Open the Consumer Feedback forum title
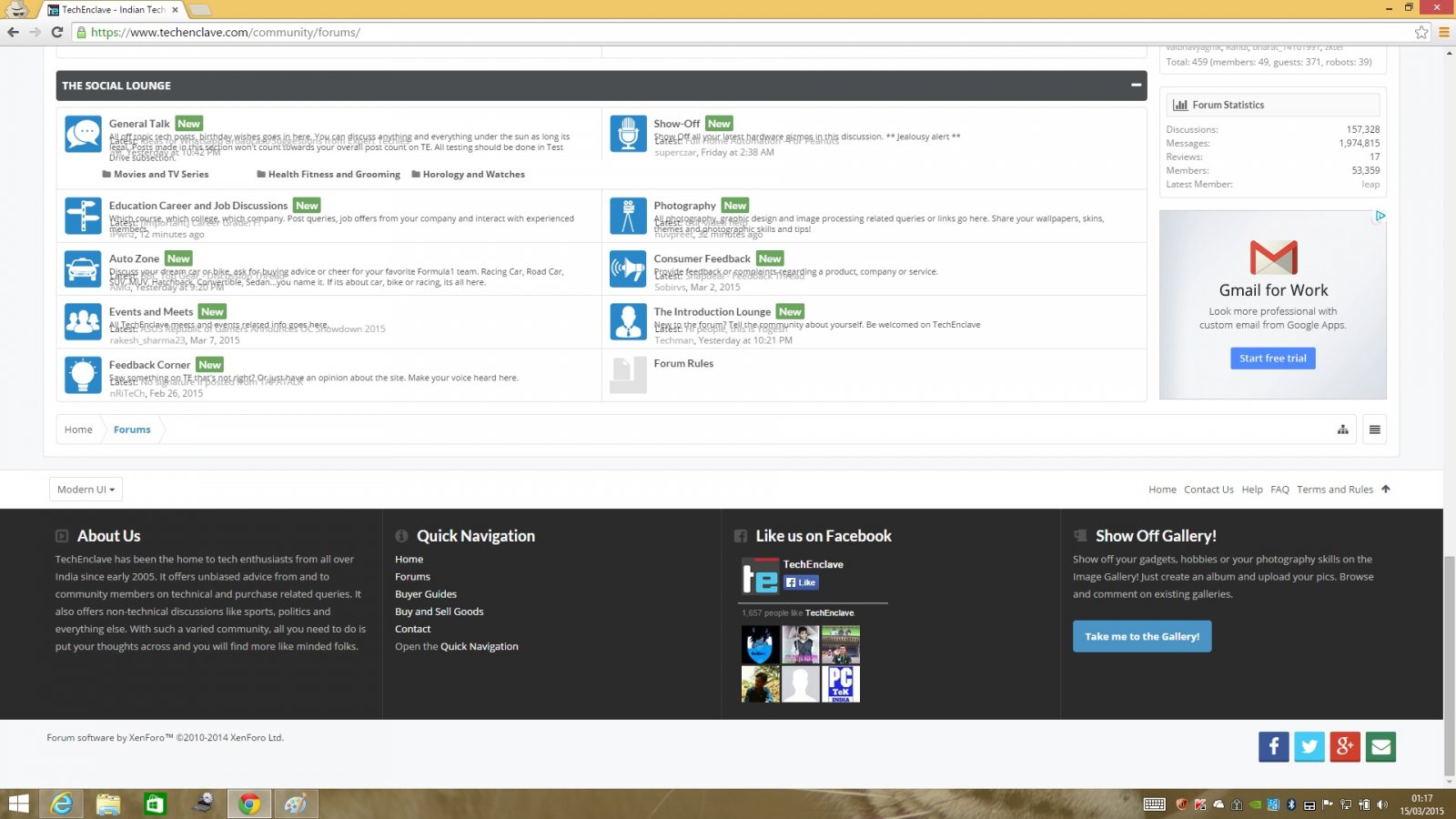This screenshot has width=1456, height=819. point(702,258)
